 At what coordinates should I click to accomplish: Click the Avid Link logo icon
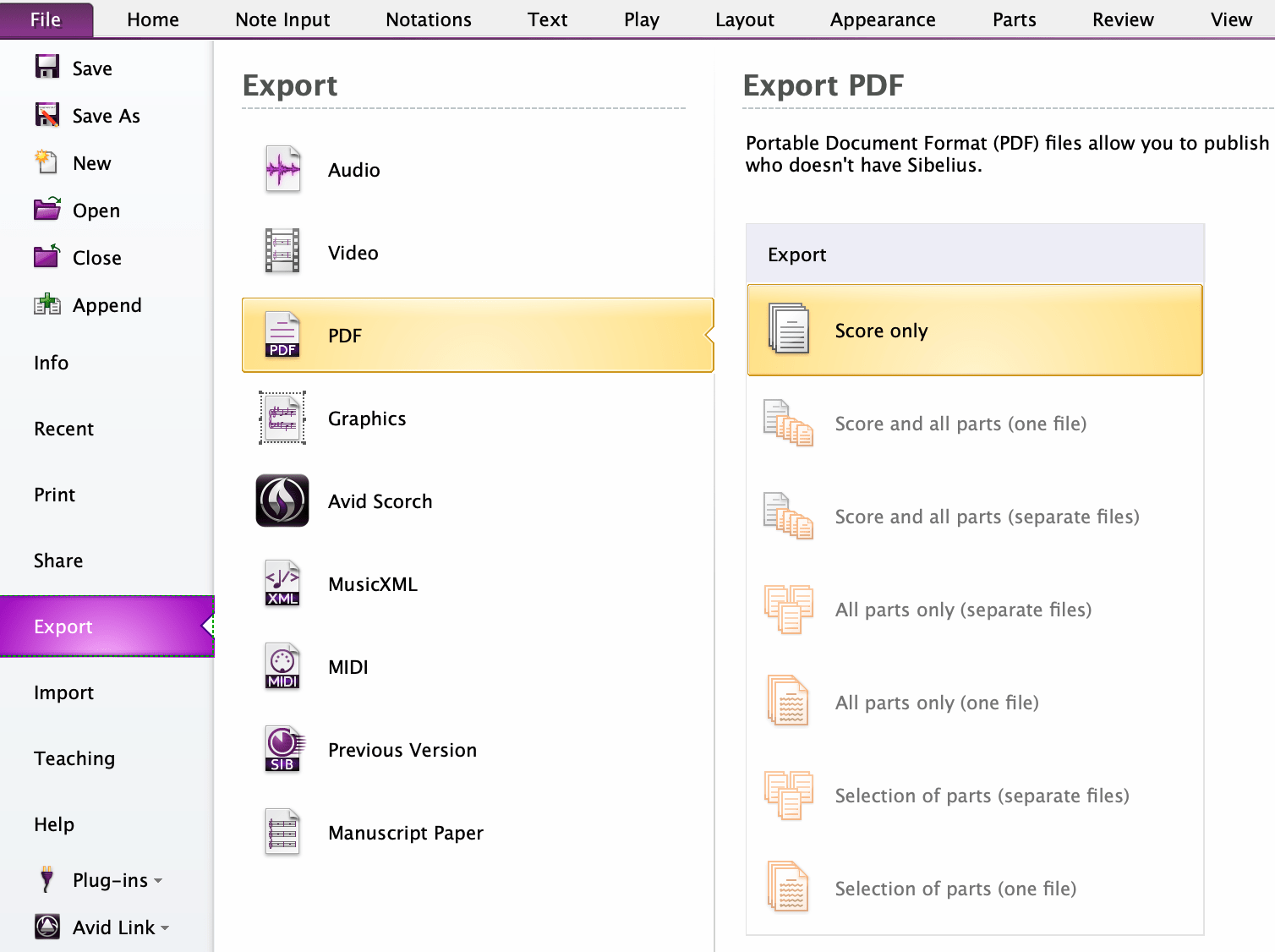tap(47, 927)
